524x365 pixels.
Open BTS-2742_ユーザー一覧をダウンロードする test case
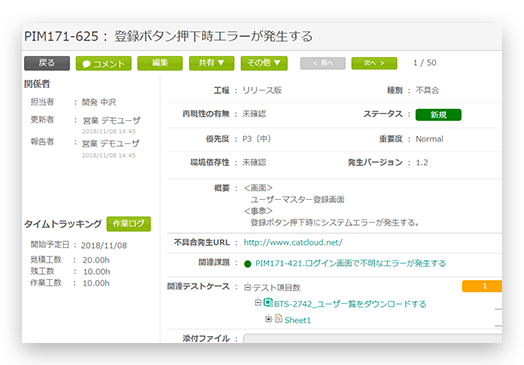tap(350, 304)
